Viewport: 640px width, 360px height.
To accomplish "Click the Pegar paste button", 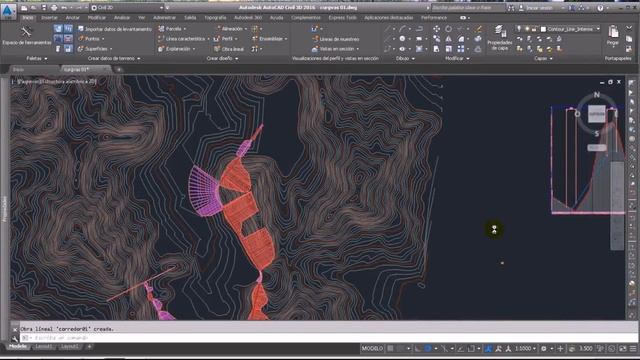I will pos(613,35).
